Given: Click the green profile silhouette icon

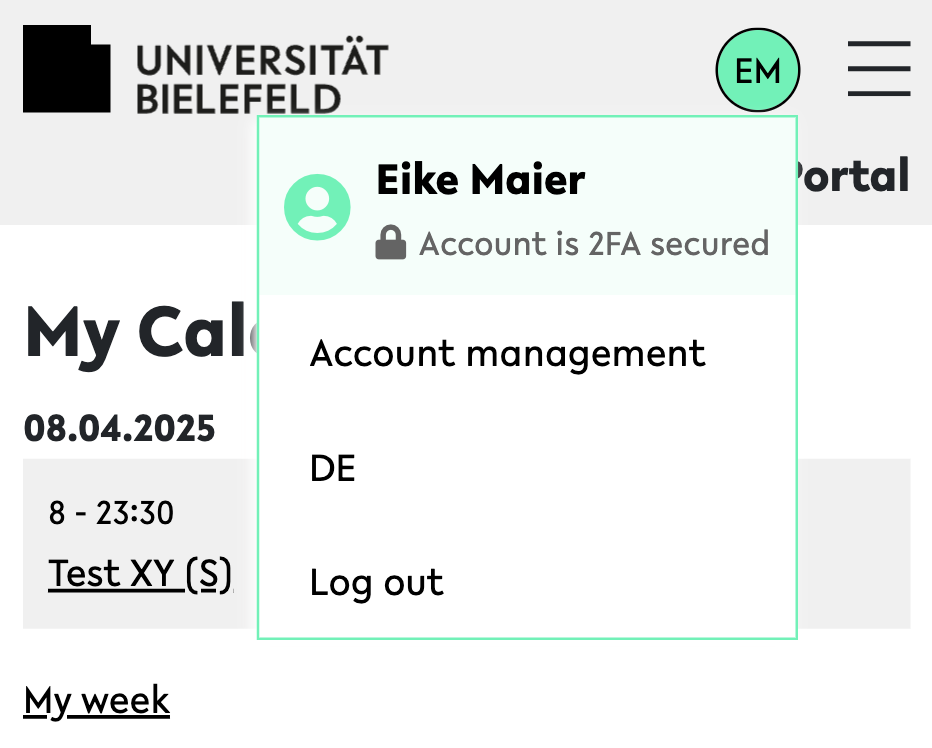Looking at the screenshot, I should 318,207.
